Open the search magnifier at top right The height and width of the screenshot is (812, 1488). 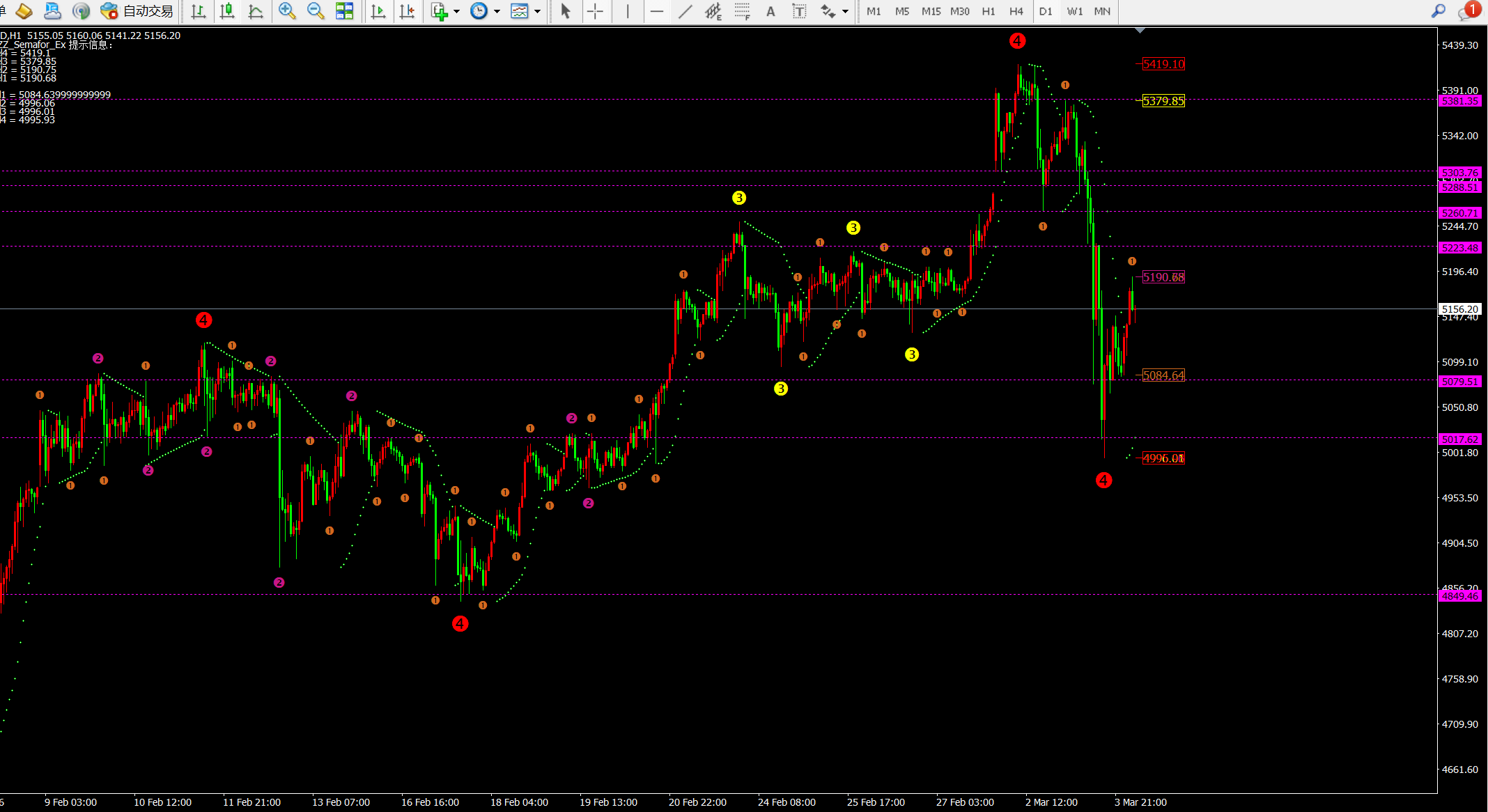click(1439, 11)
